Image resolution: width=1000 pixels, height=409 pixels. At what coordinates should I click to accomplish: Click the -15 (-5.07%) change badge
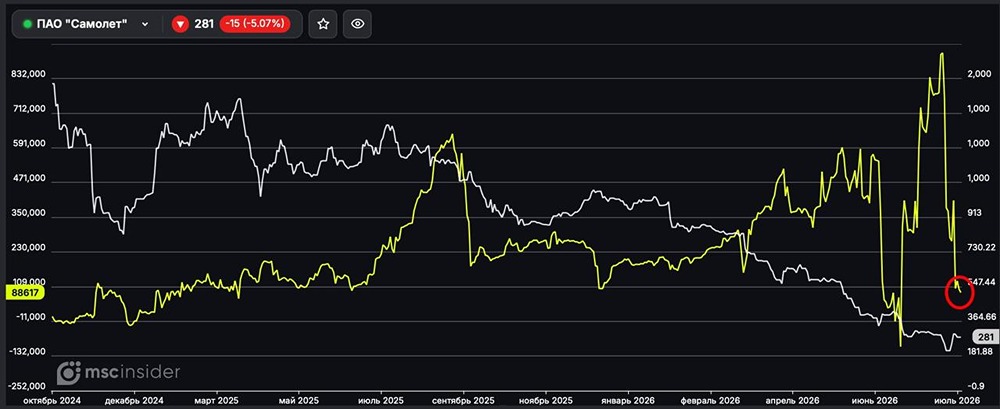[x=255, y=24]
